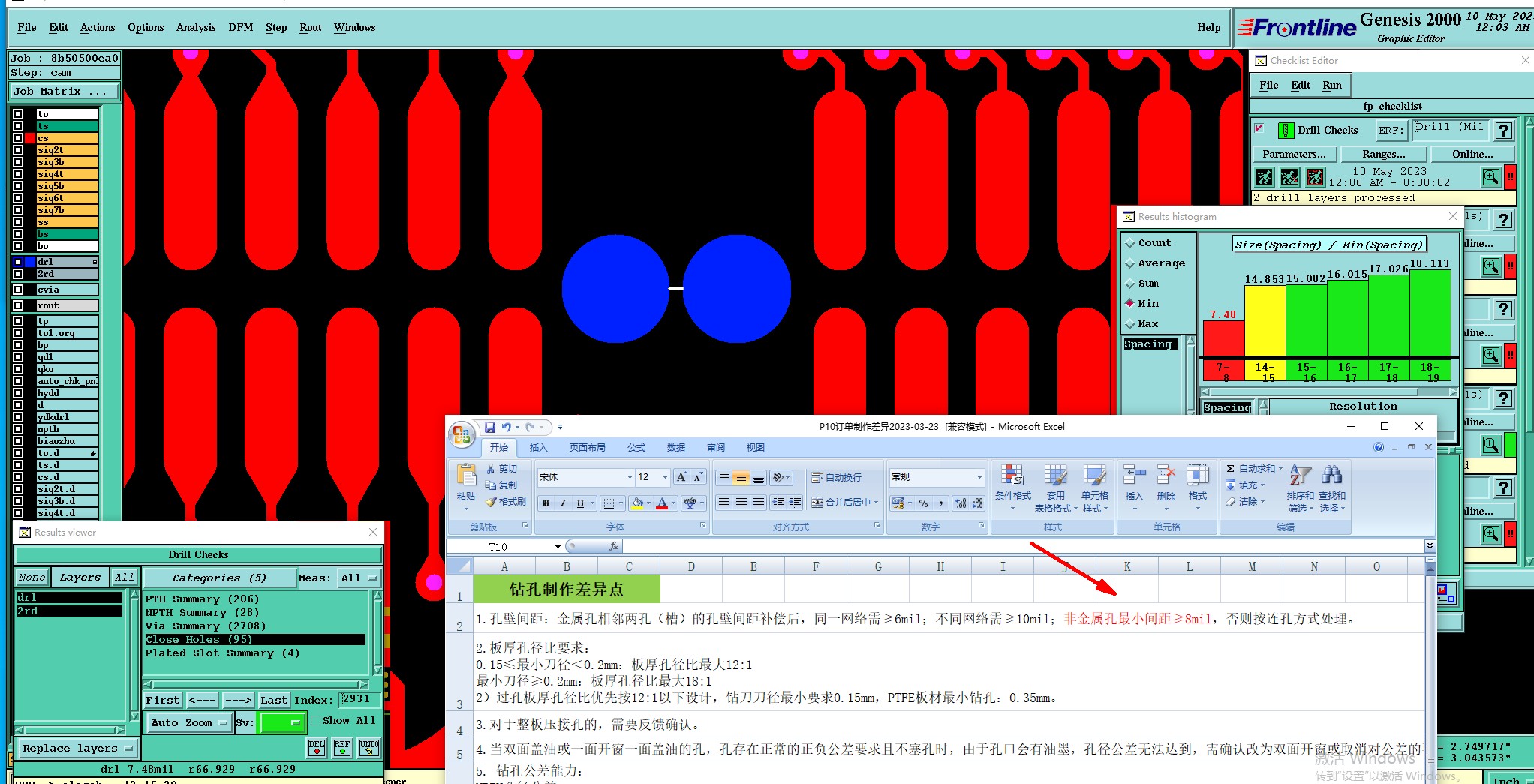Open the cell name box dropdown arrow
The width and height of the screenshot is (1534, 784).
coord(558,547)
